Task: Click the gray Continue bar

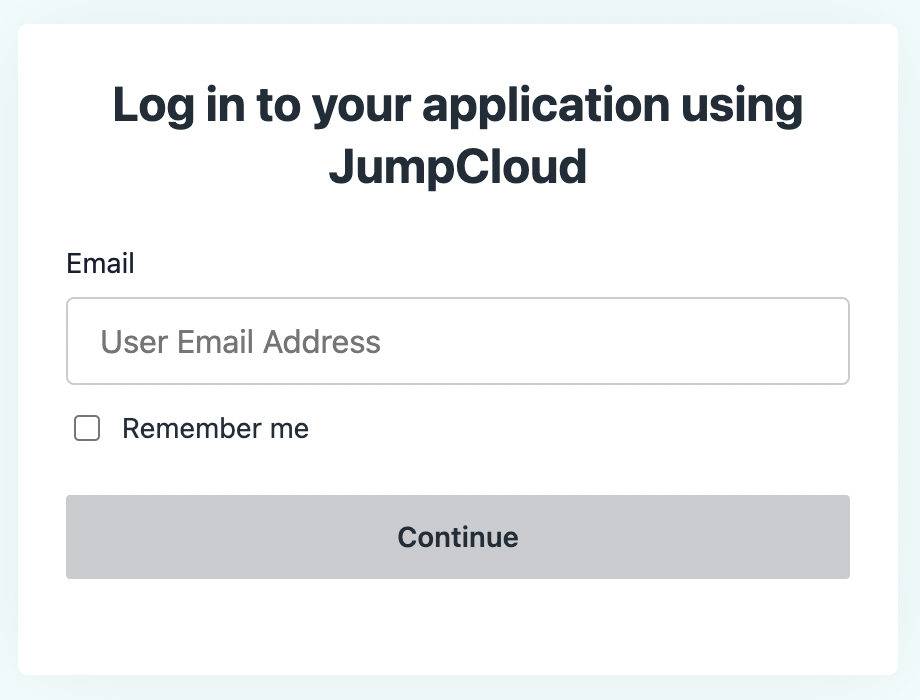Action: coord(457,537)
